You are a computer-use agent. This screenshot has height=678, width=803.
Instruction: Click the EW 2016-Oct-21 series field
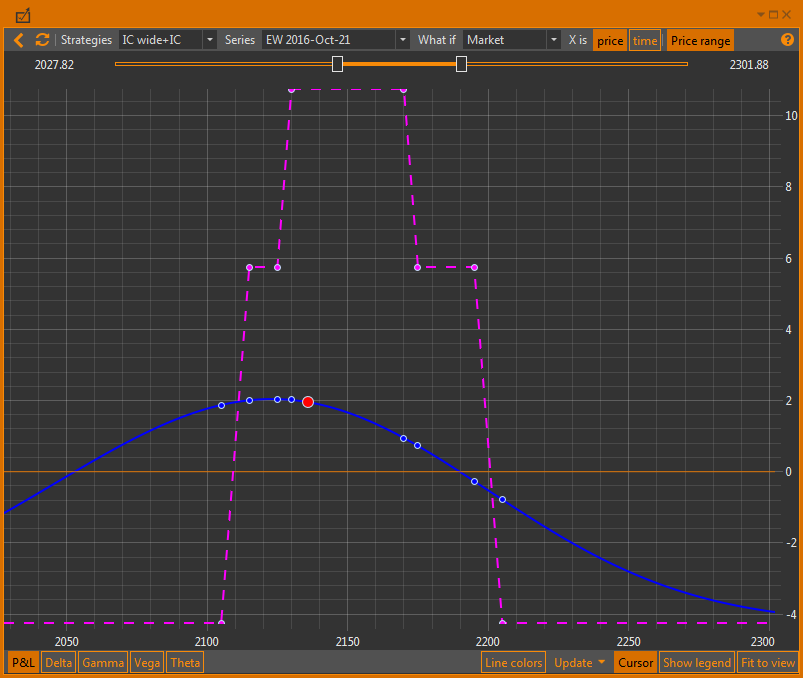(329, 40)
